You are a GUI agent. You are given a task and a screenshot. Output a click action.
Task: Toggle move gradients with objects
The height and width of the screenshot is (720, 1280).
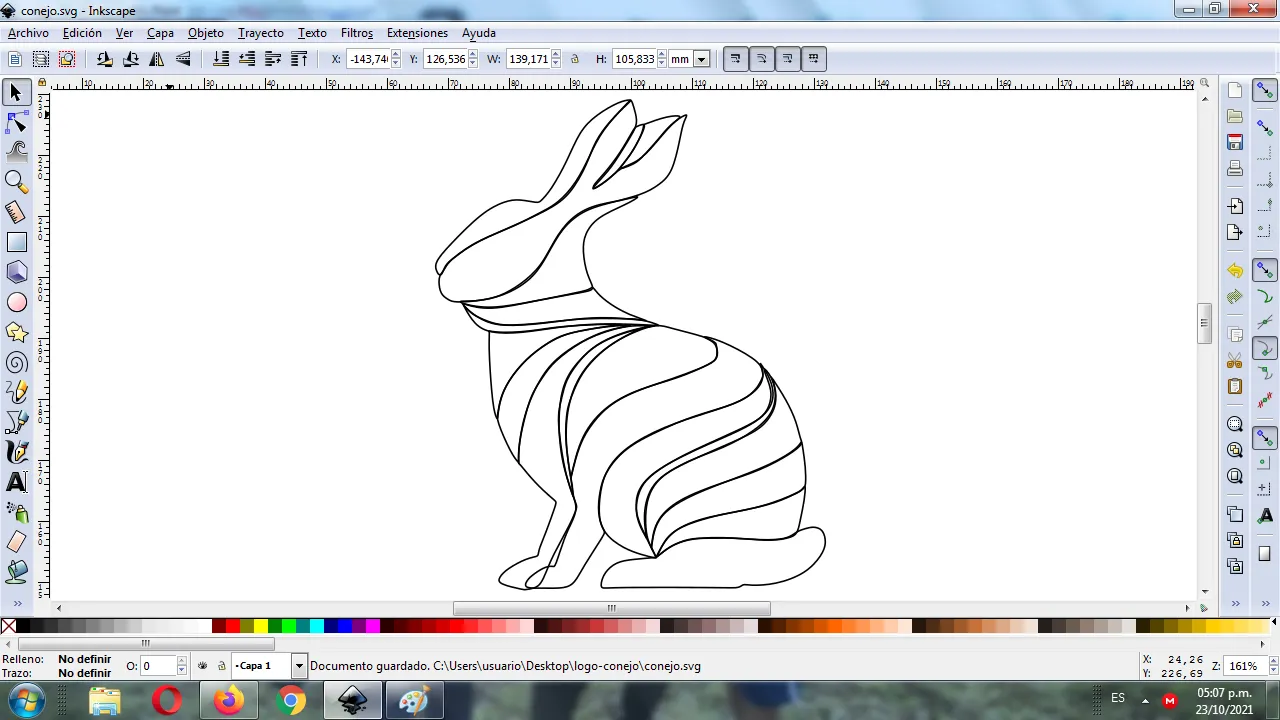click(x=787, y=59)
